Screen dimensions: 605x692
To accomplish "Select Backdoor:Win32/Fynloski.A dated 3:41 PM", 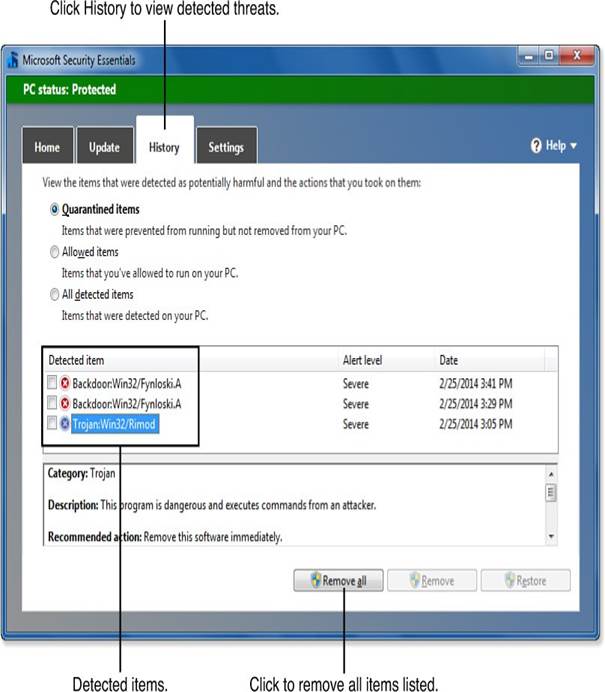I will [127, 384].
